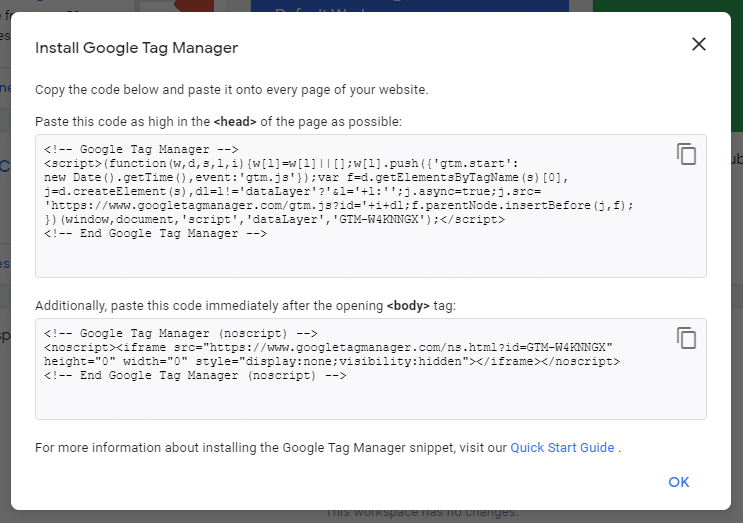Click the 'Paste this code as high' instruction
This screenshot has height=523, width=743.
[218, 122]
